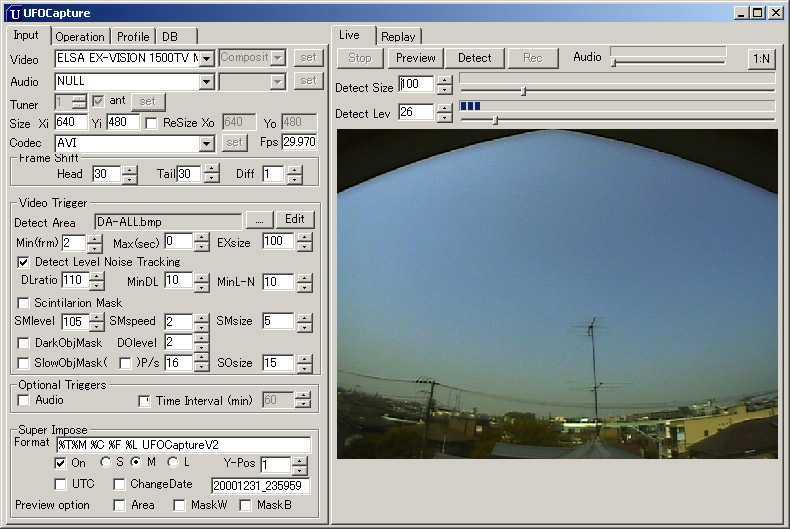Check the MaskW preview option
Image resolution: width=790 pixels, height=529 pixels.
[179, 505]
